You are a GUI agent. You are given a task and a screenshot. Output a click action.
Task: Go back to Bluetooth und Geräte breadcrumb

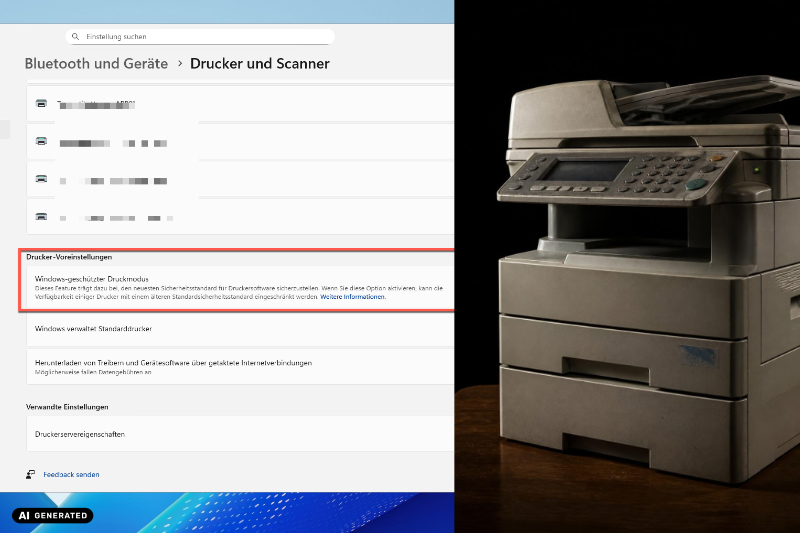(x=96, y=64)
